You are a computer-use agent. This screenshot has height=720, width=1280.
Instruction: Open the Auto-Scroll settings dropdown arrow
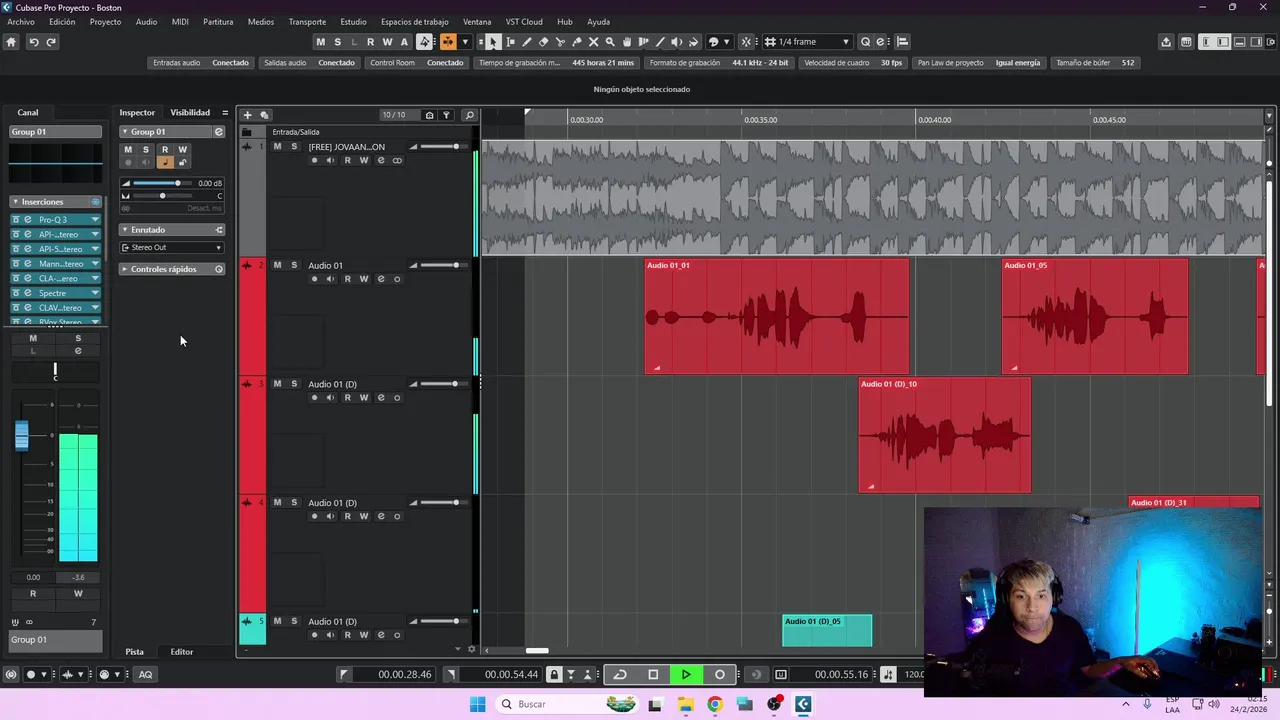pos(465,42)
